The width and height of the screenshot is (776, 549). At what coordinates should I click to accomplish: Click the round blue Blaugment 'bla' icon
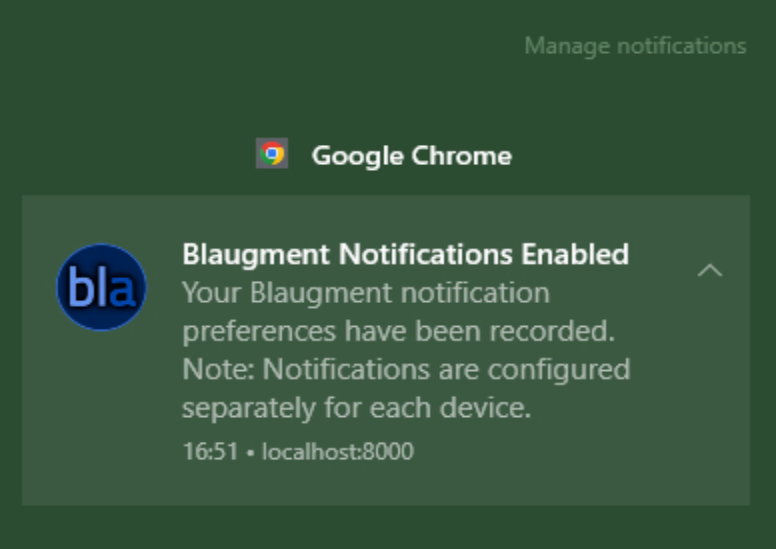101,287
